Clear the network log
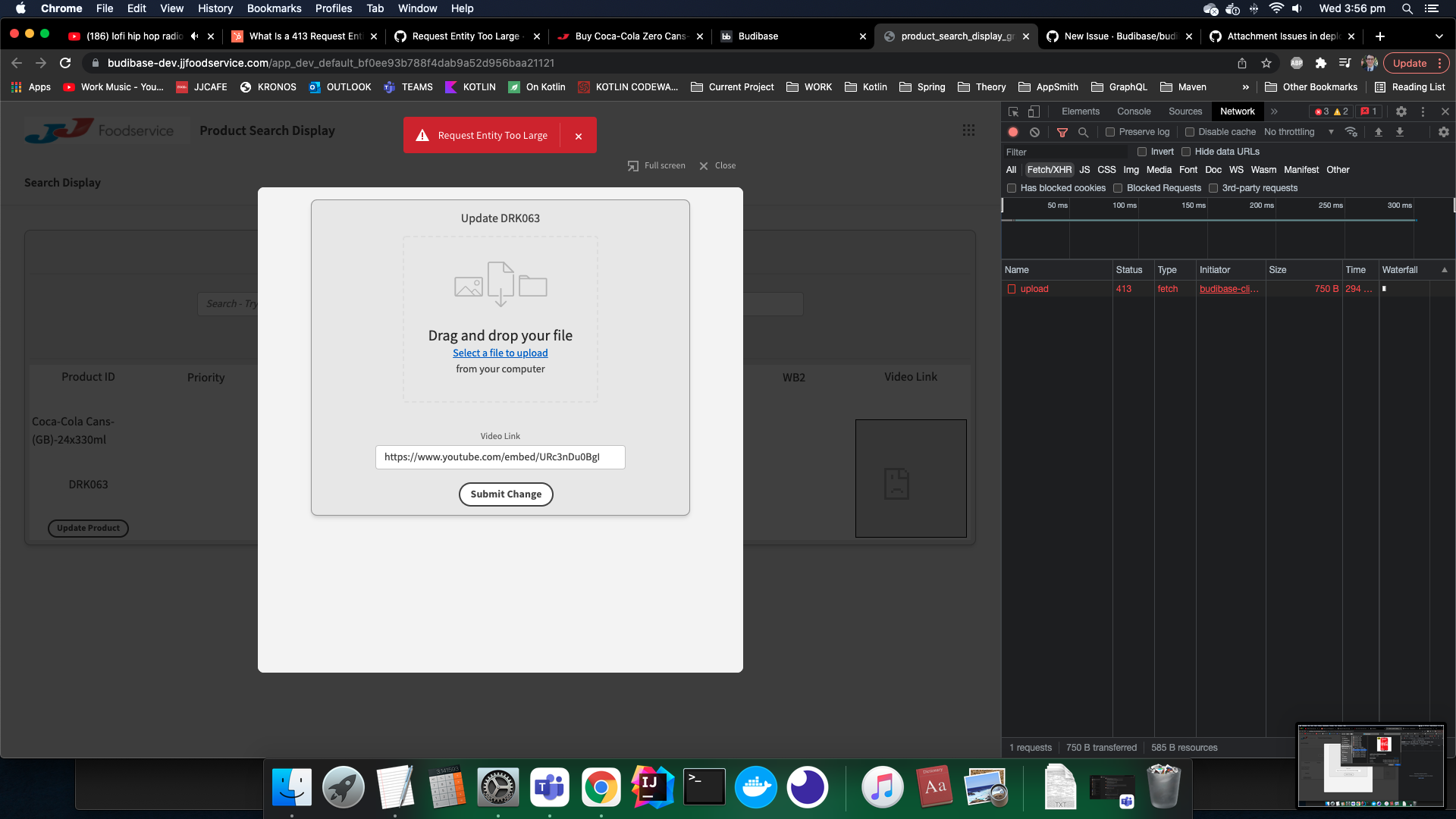Viewport: 1456px width, 819px height. 1034,132
